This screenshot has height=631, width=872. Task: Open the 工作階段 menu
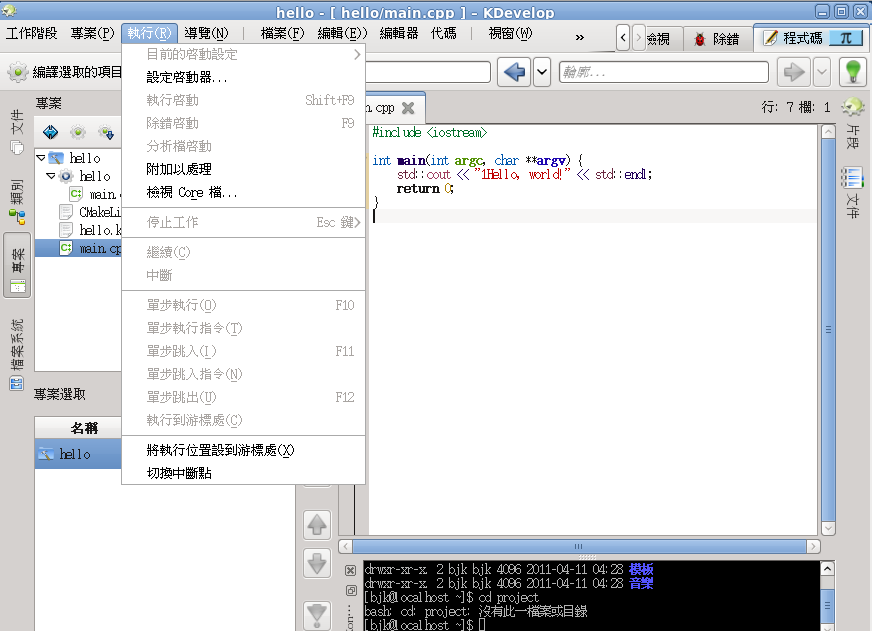(x=32, y=33)
